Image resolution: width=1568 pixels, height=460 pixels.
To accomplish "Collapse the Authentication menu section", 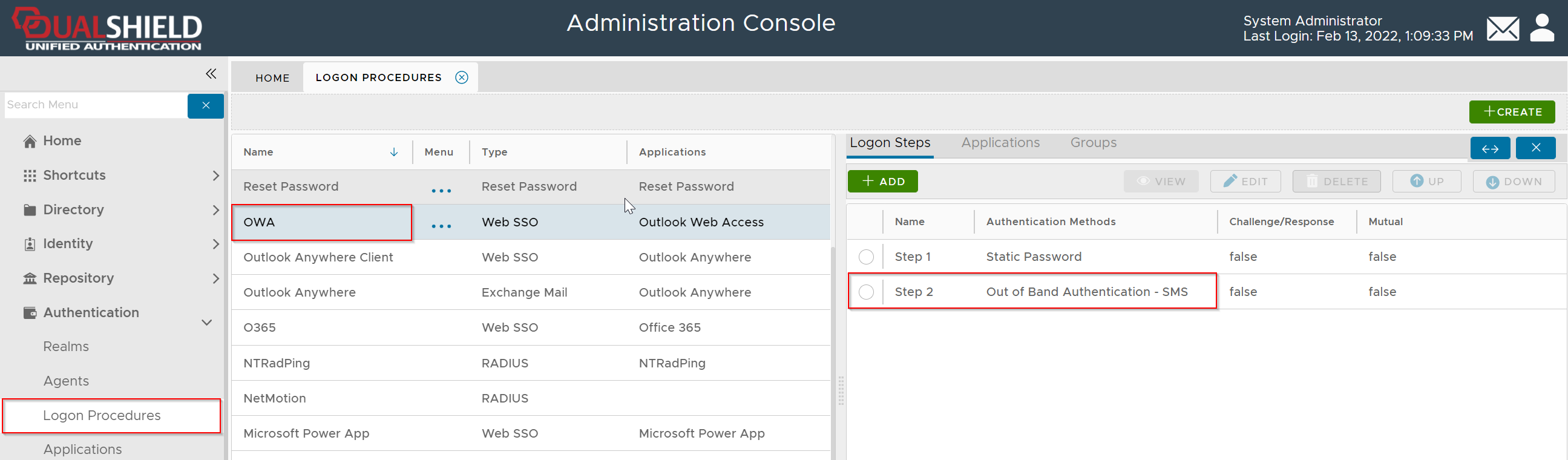I will point(206,322).
